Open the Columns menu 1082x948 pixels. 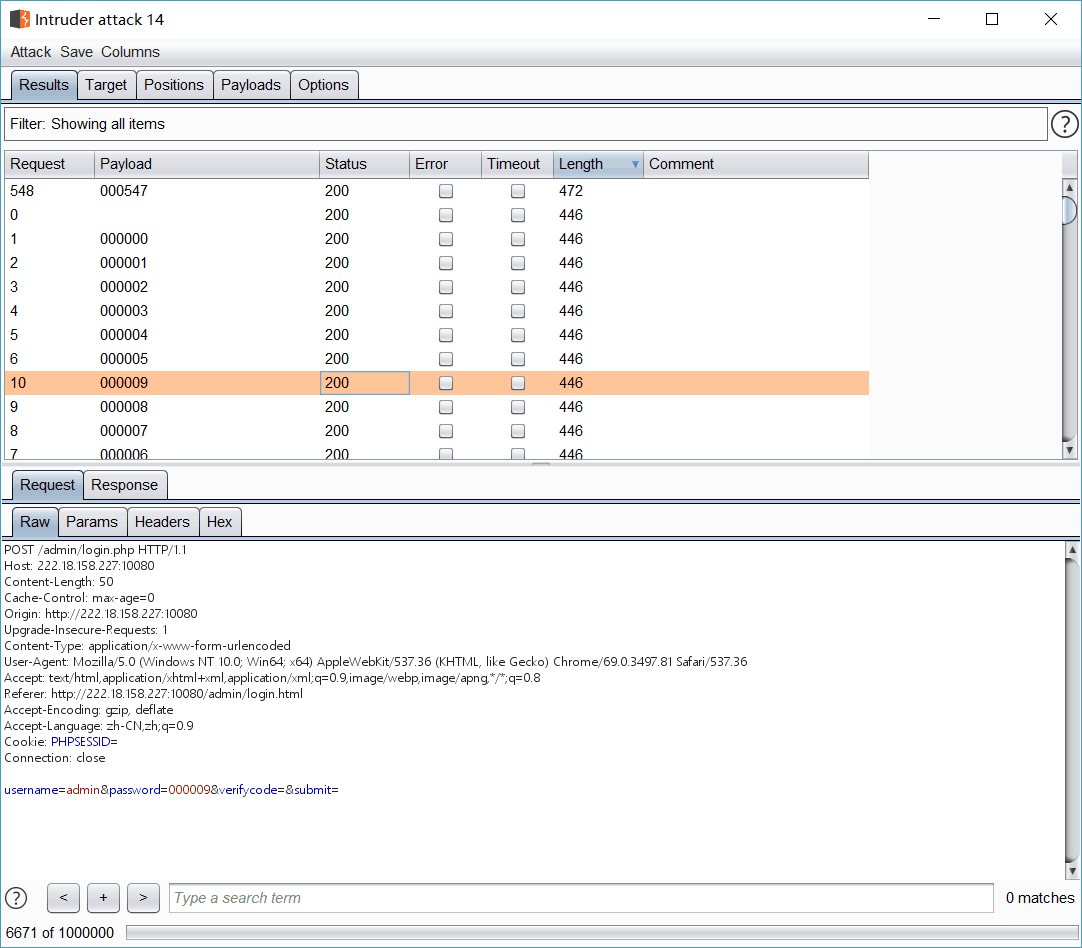[x=130, y=52]
